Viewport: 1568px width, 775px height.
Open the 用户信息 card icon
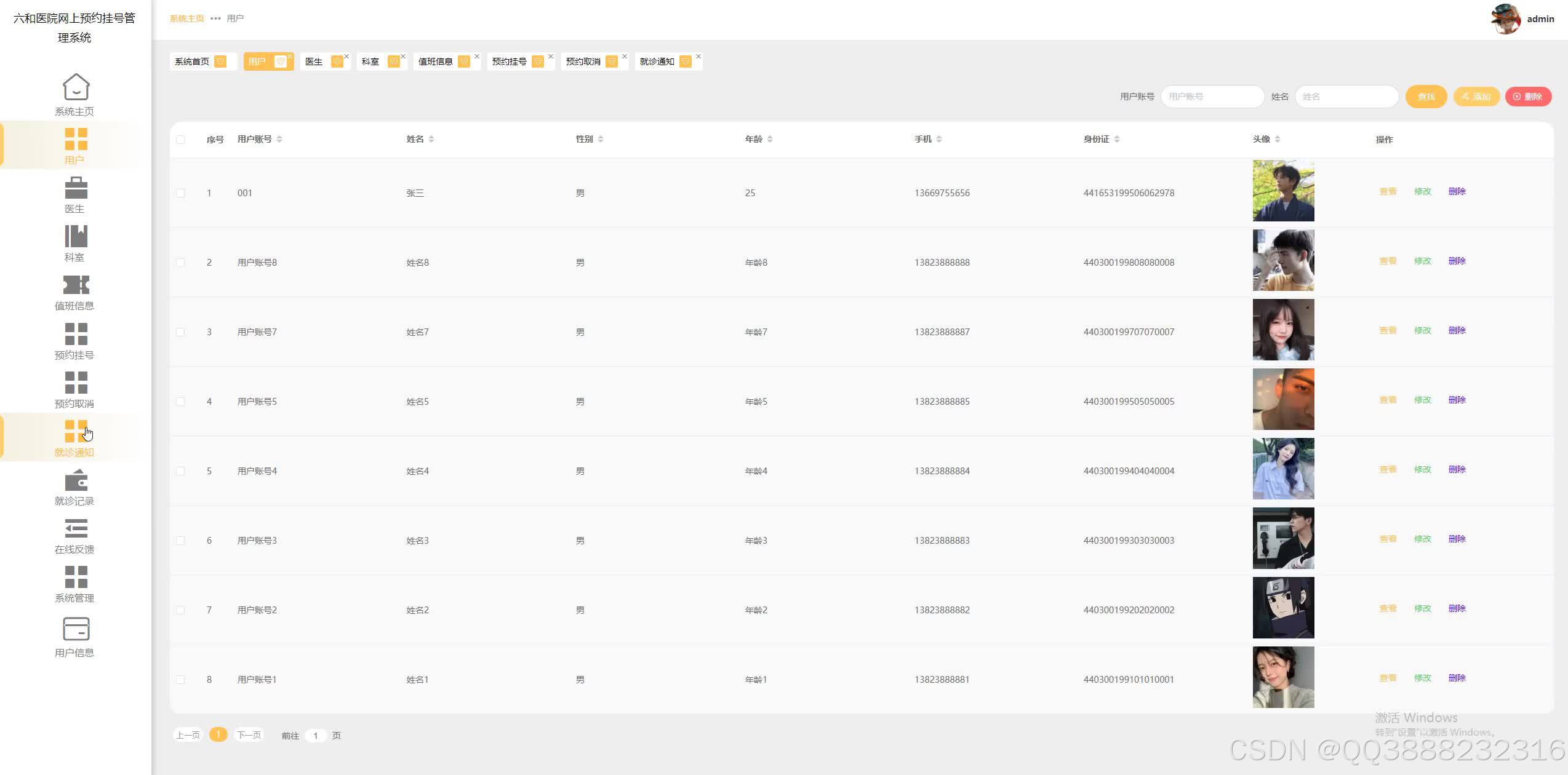[x=76, y=629]
